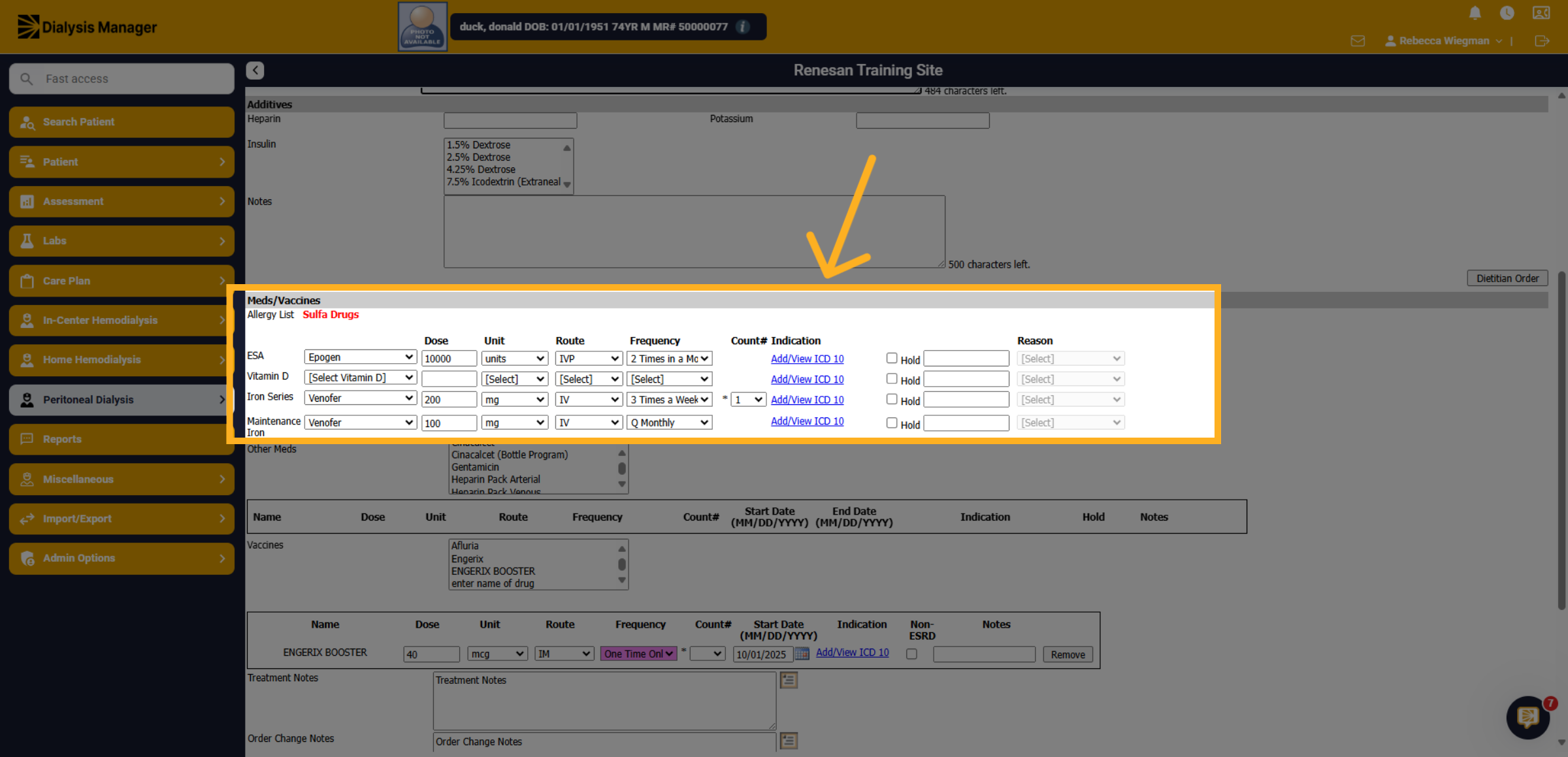Image resolution: width=1568 pixels, height=757 pixels.
Task: Open Maintenance Iron Q Monthly frequency dropdown
Action: click(x=669, y=423)
